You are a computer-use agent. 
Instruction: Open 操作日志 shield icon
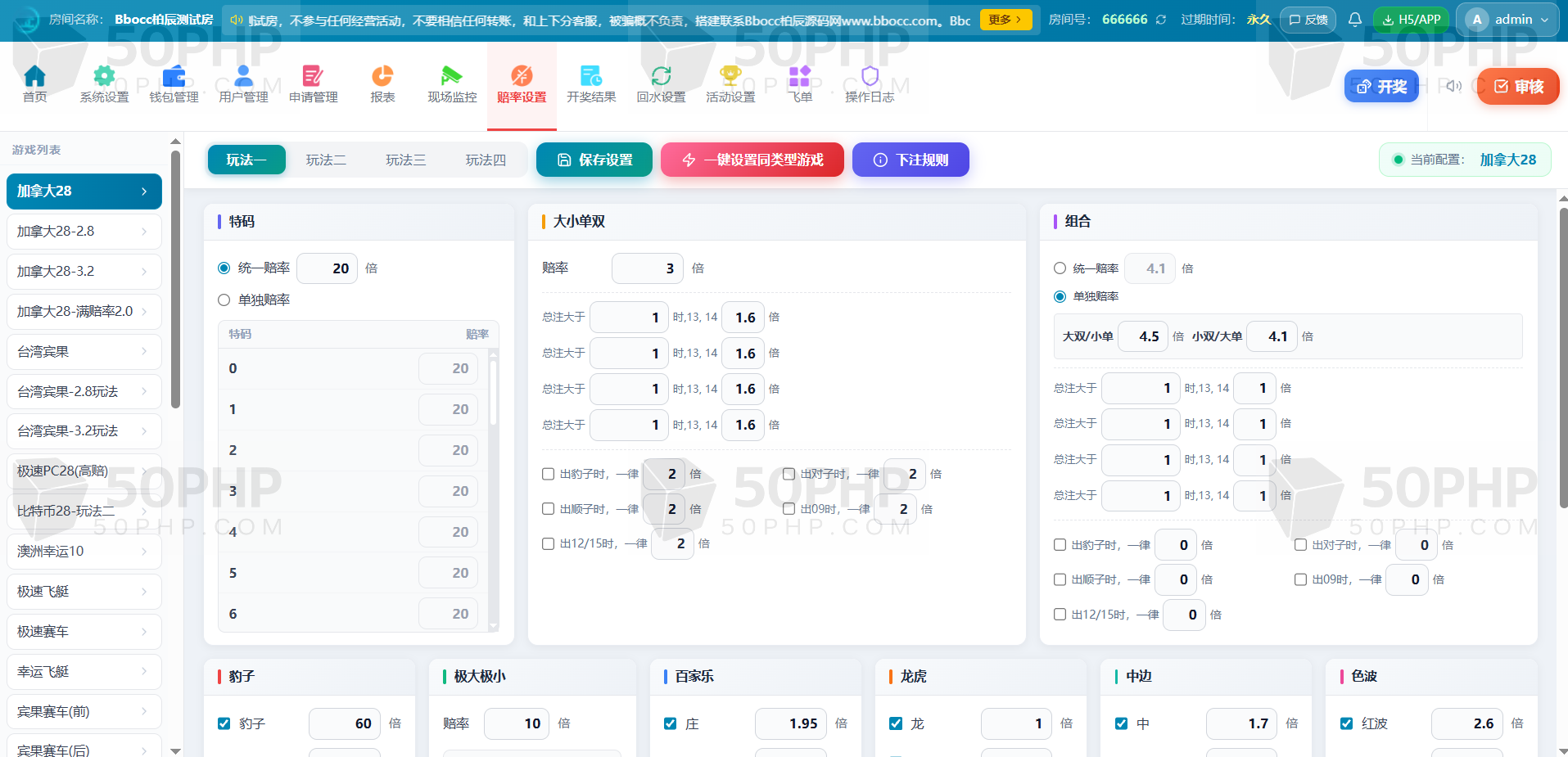(x=870, y=76)
